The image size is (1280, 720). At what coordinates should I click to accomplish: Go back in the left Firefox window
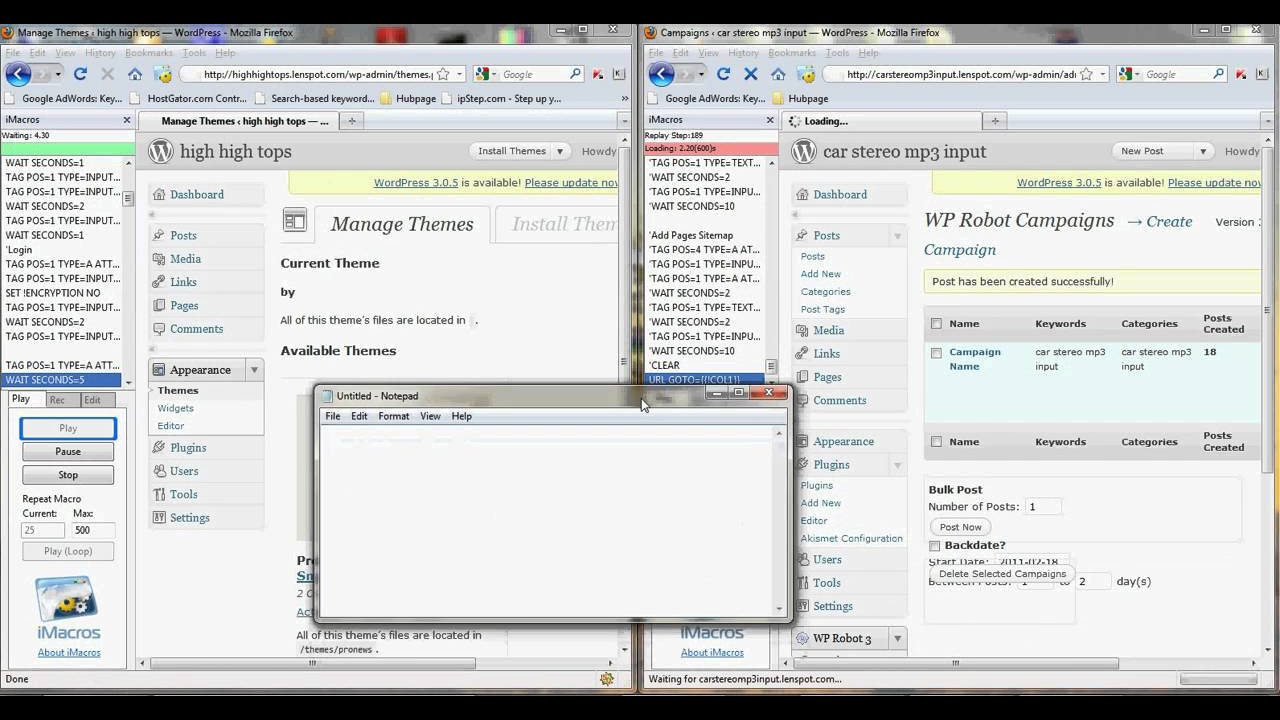pyautogui.click(x=18, y=73)
